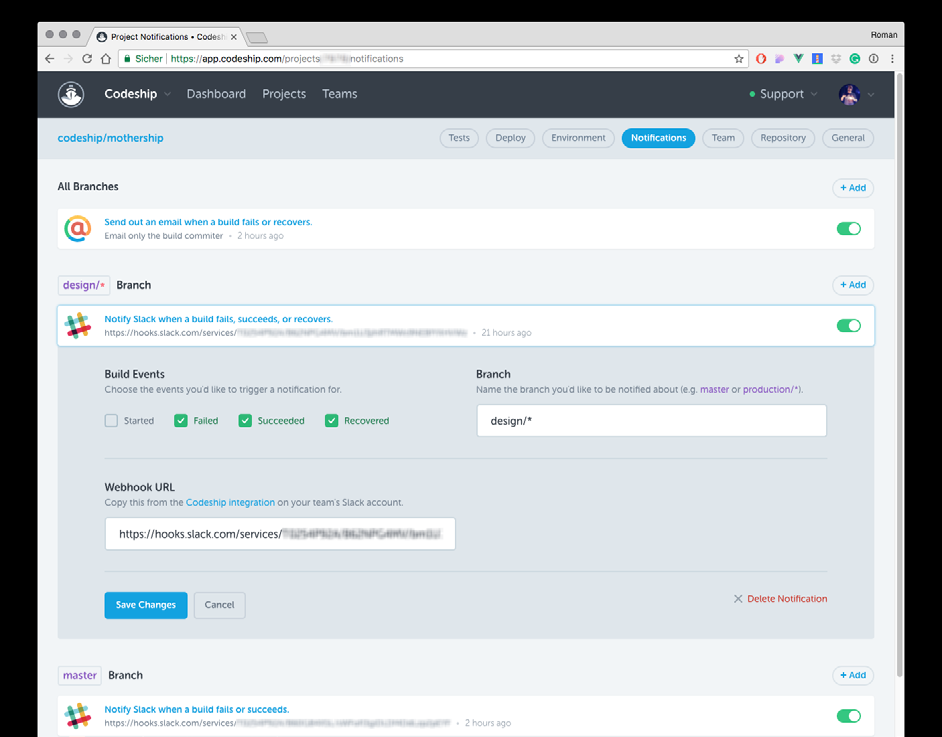Disable the design/* Slack notification toggle
The image size is (942, 737).
pos(849,326)
